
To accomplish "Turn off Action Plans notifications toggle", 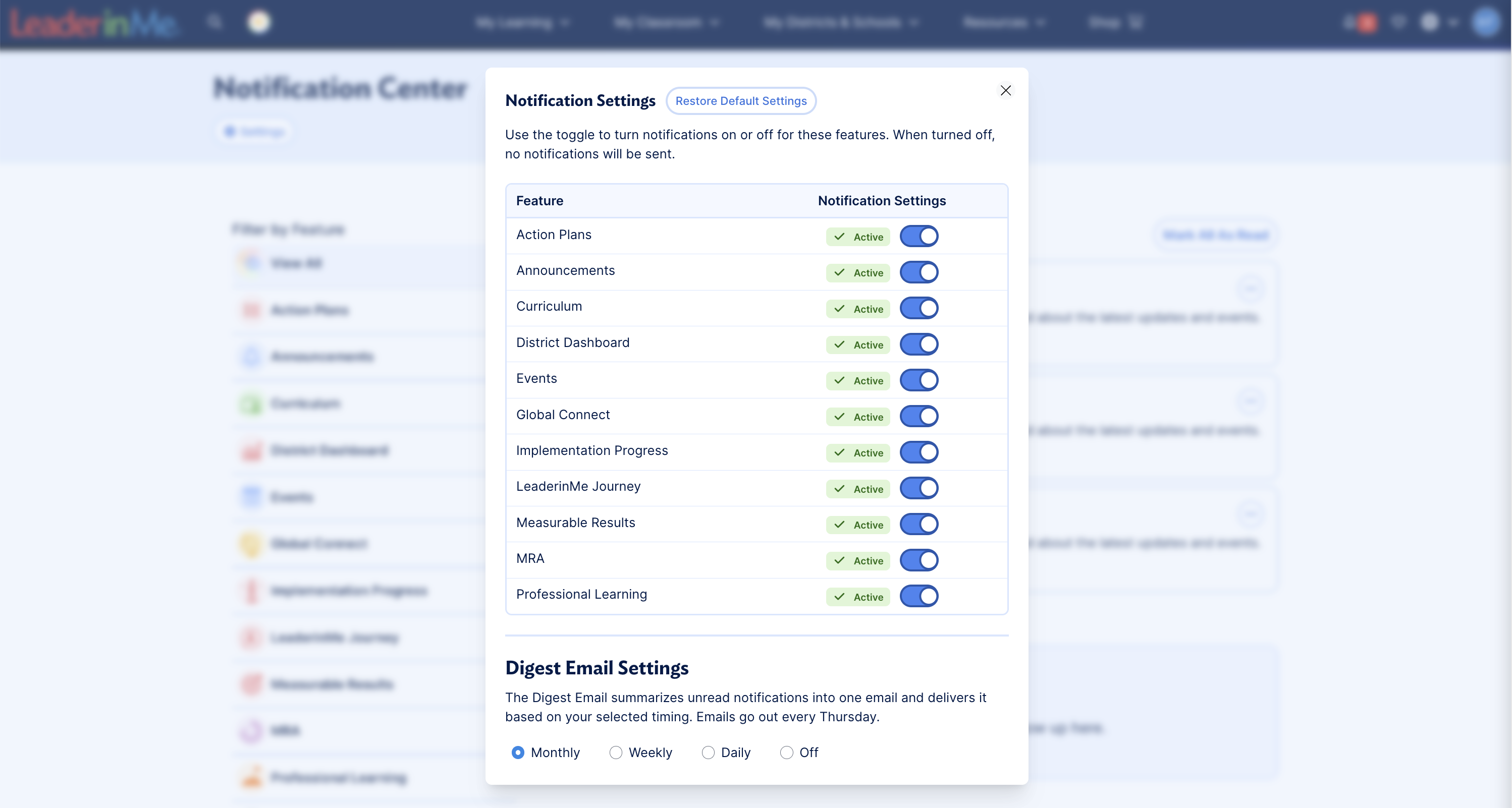I will (919, 237).
